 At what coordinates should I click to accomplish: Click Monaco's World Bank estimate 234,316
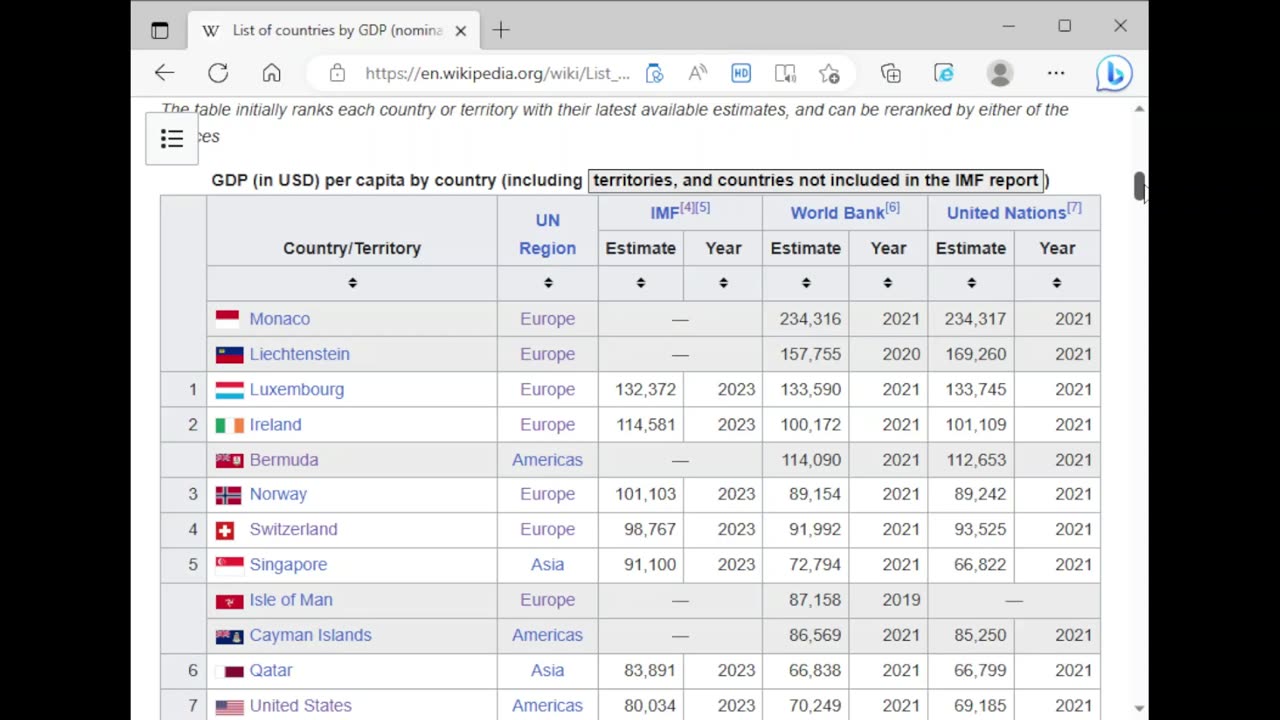point(810,319)
